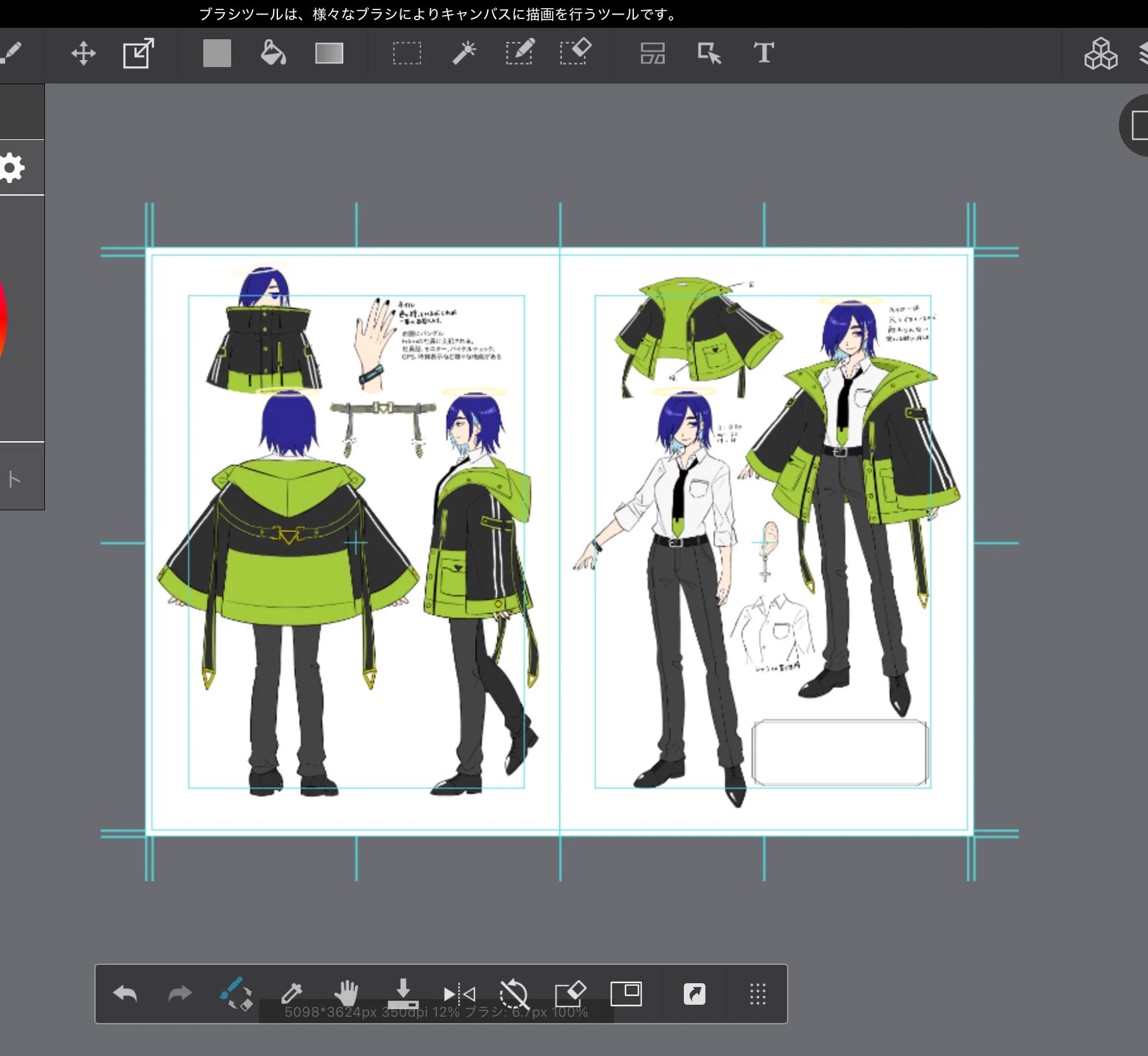Toggle between brush and eraser

coord(236,994)
